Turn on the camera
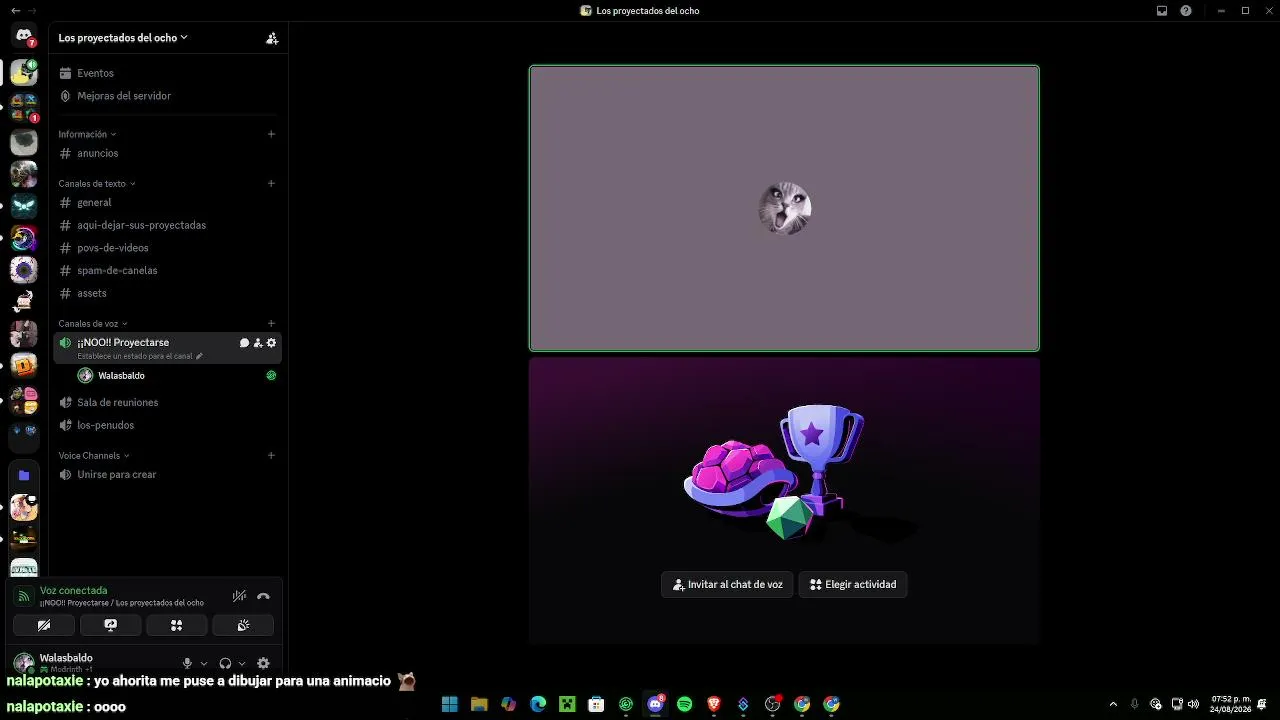This screenshot has width=1280, height=720. pos(44,625)
